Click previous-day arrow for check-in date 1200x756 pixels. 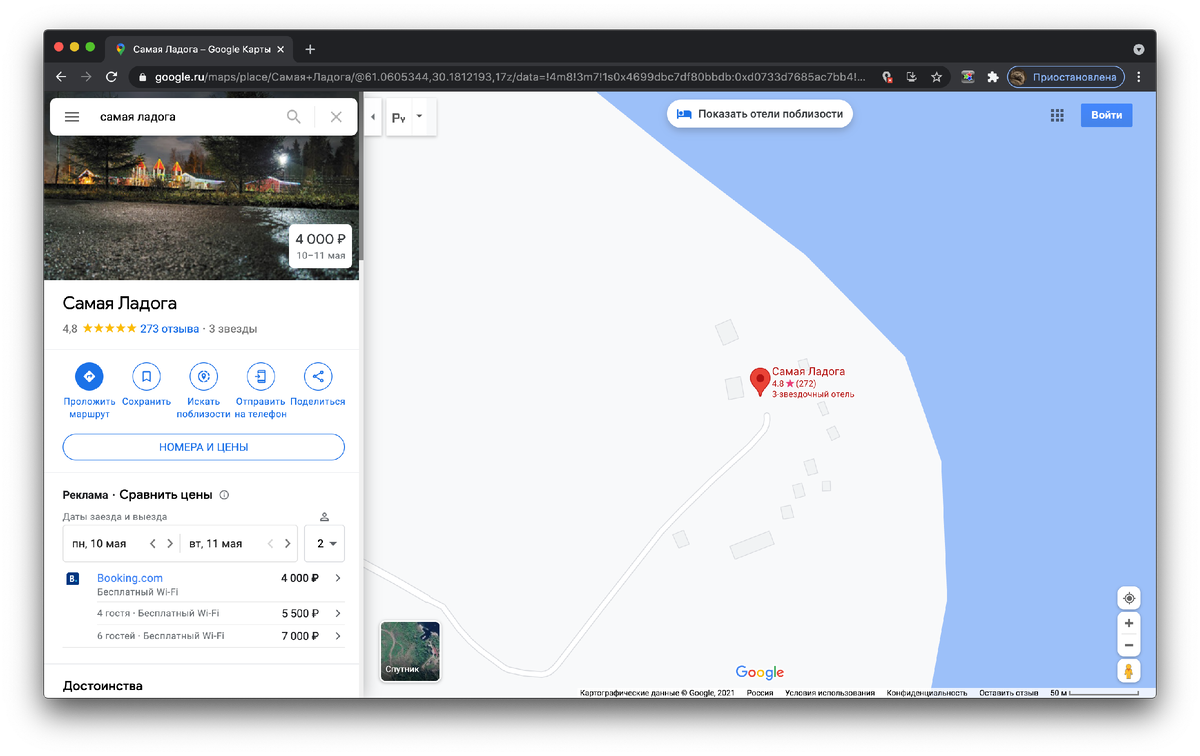tap(153, 544)
